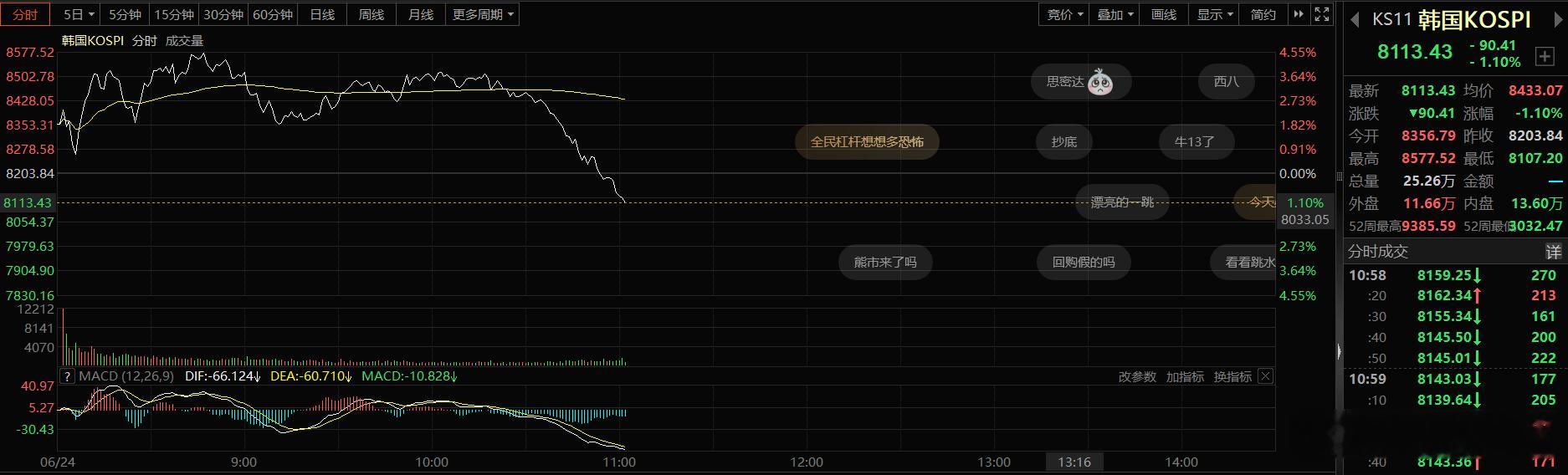This screenshot has height=475, width=1568.
Task: Add KOSPI to watchlist with plus icon
Action: [x=1545, y=56]
